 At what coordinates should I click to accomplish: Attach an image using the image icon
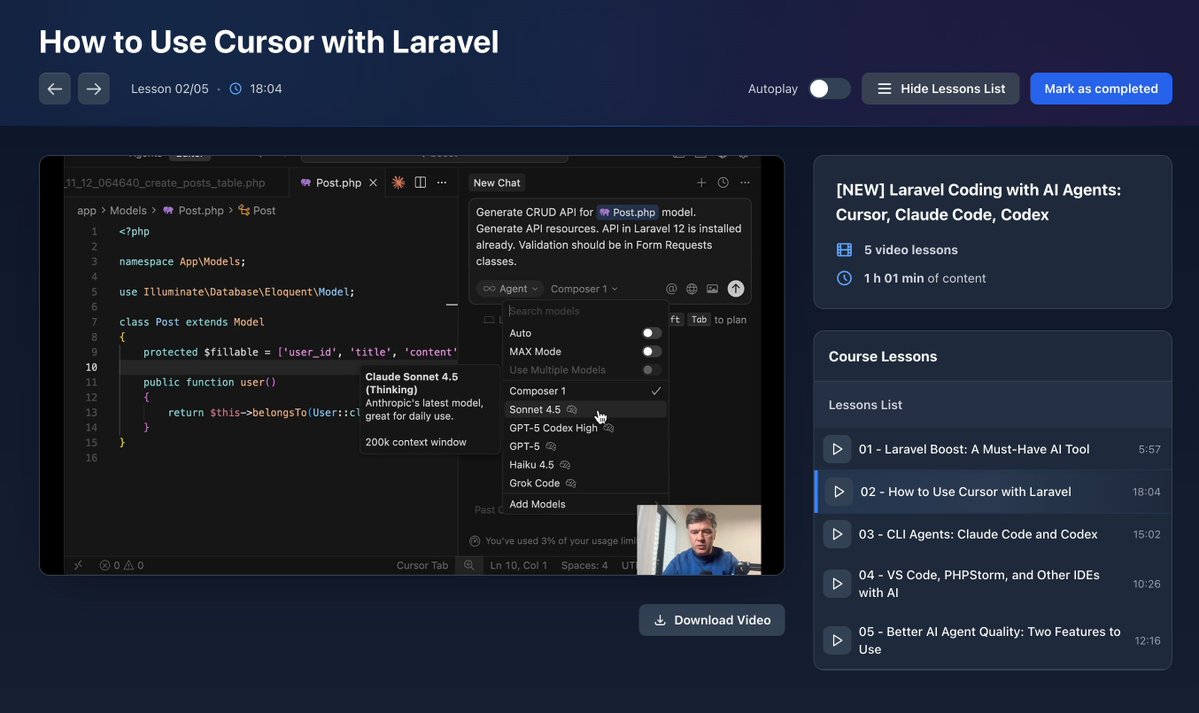pos(712,288)
